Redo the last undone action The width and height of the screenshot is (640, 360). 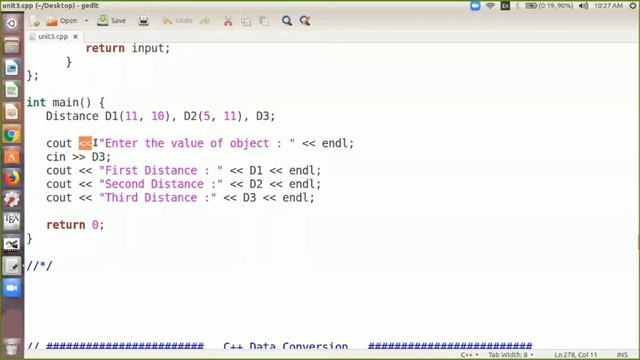coord(204,21)
